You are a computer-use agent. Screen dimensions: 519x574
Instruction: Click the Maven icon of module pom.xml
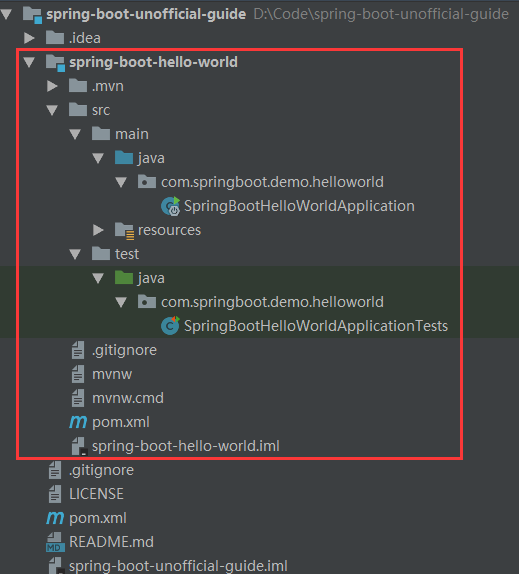click(78, 422)
